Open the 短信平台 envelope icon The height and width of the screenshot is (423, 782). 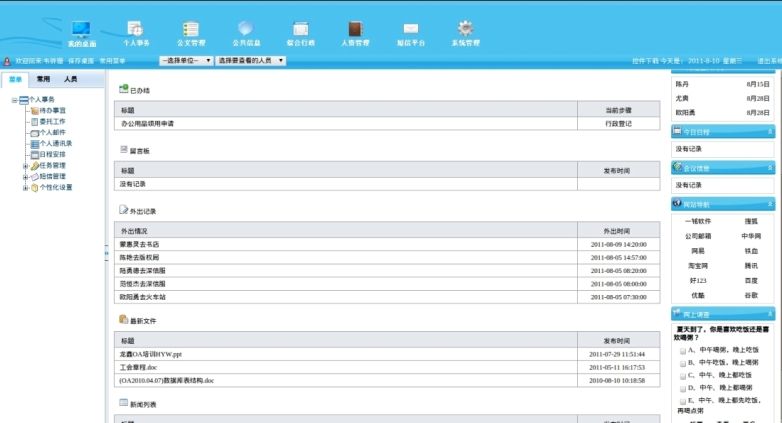pos(410,30)
